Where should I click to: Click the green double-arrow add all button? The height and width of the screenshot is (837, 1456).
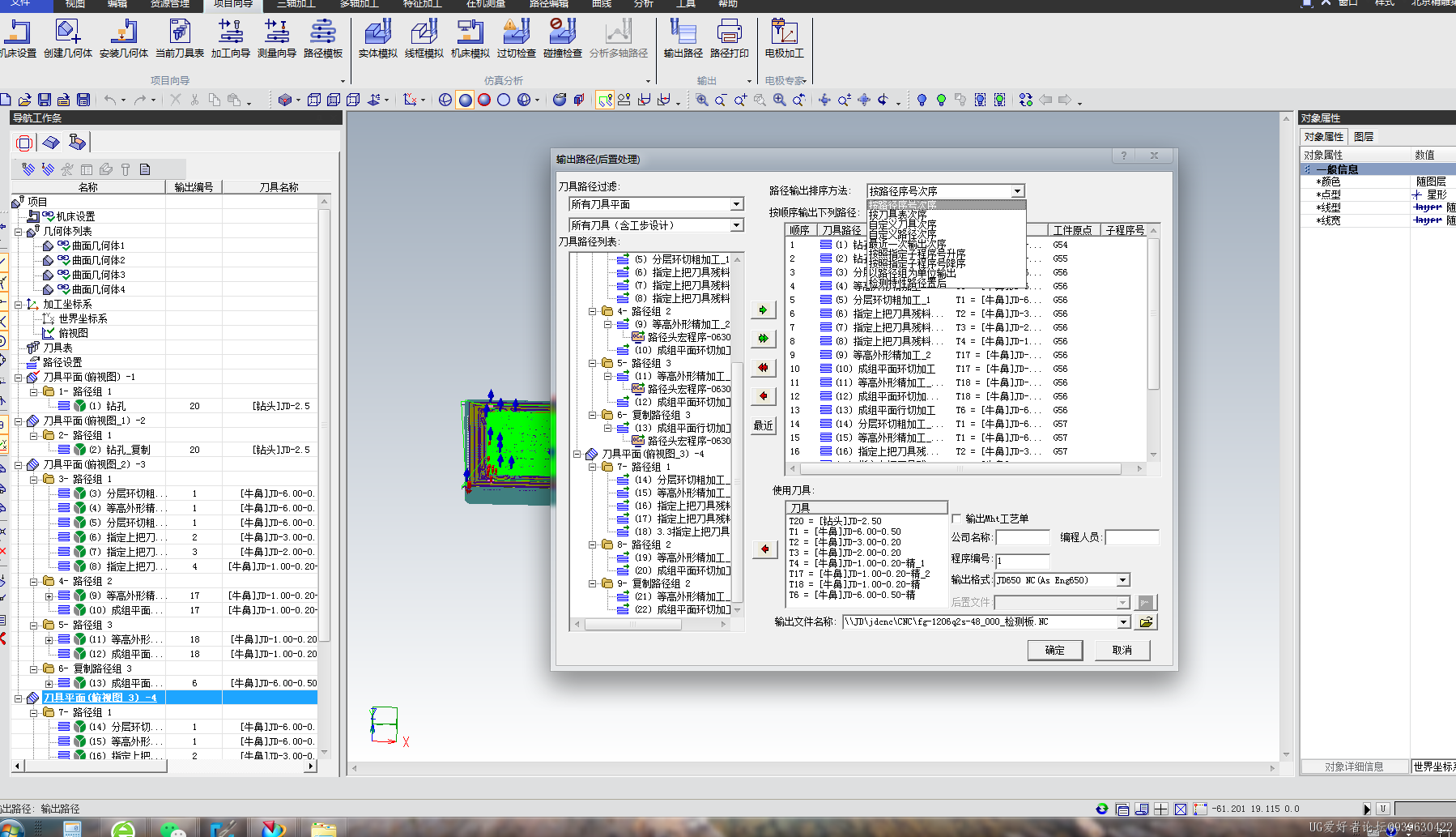(x=763, y=339)
